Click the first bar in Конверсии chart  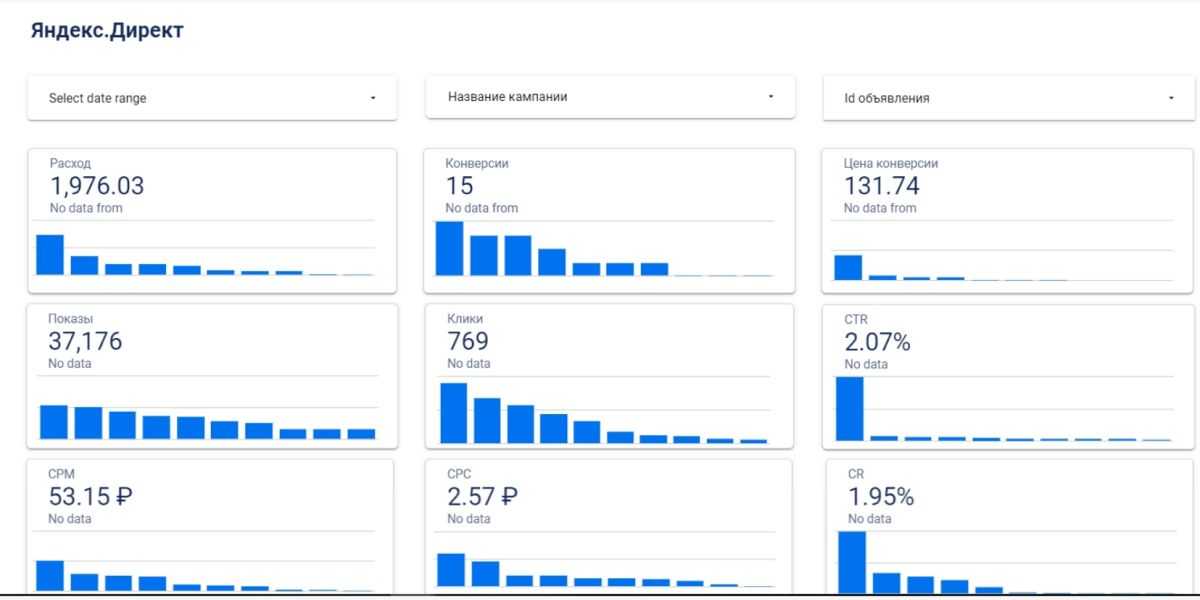449,248
